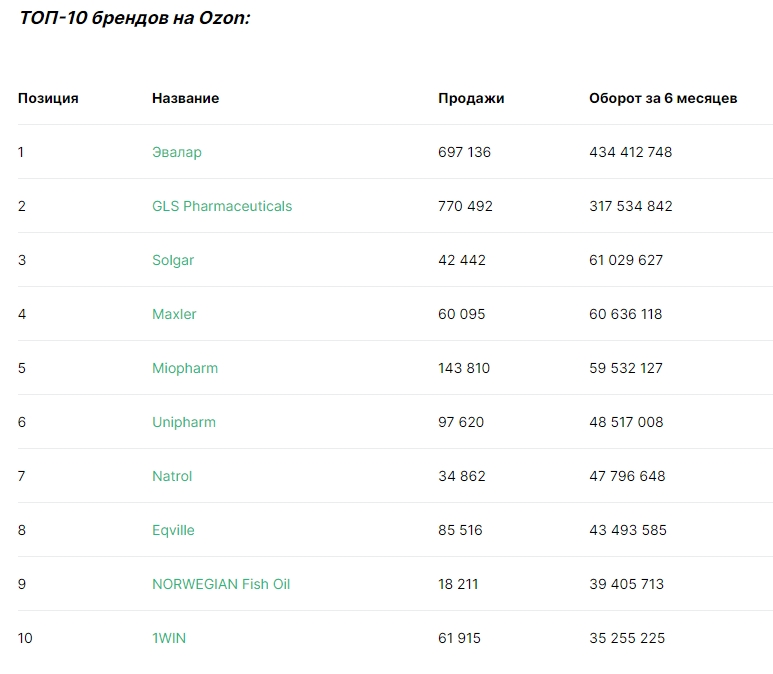Click the Позиция column header

point(48,98)
